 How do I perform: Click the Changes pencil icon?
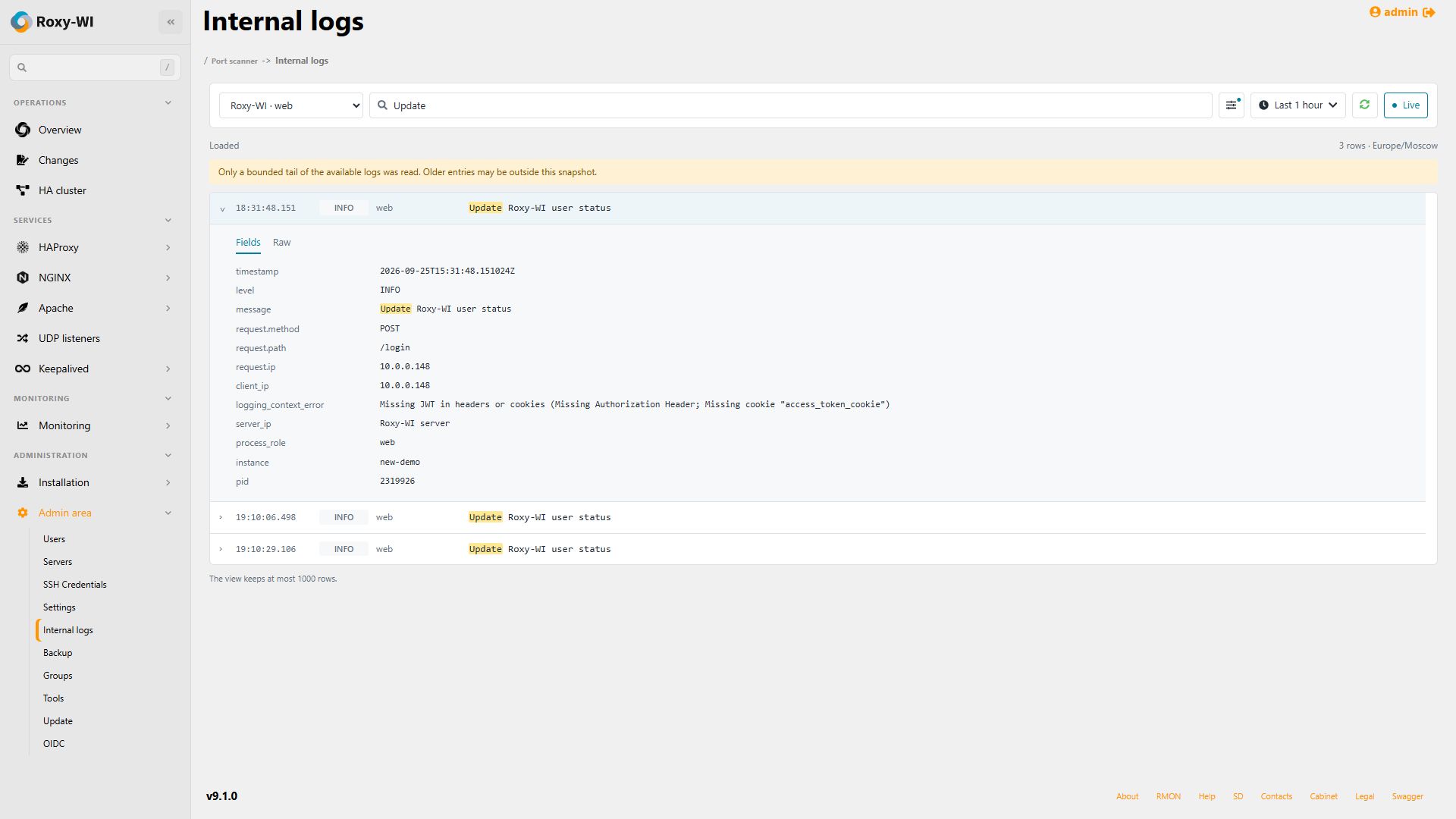point(23,160)
